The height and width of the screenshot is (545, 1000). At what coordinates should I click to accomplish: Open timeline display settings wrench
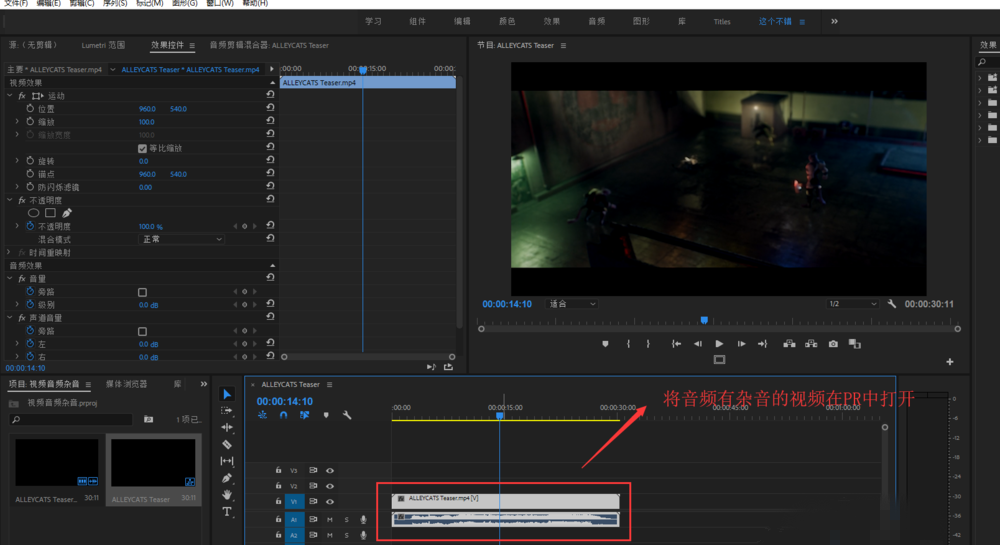346,415
